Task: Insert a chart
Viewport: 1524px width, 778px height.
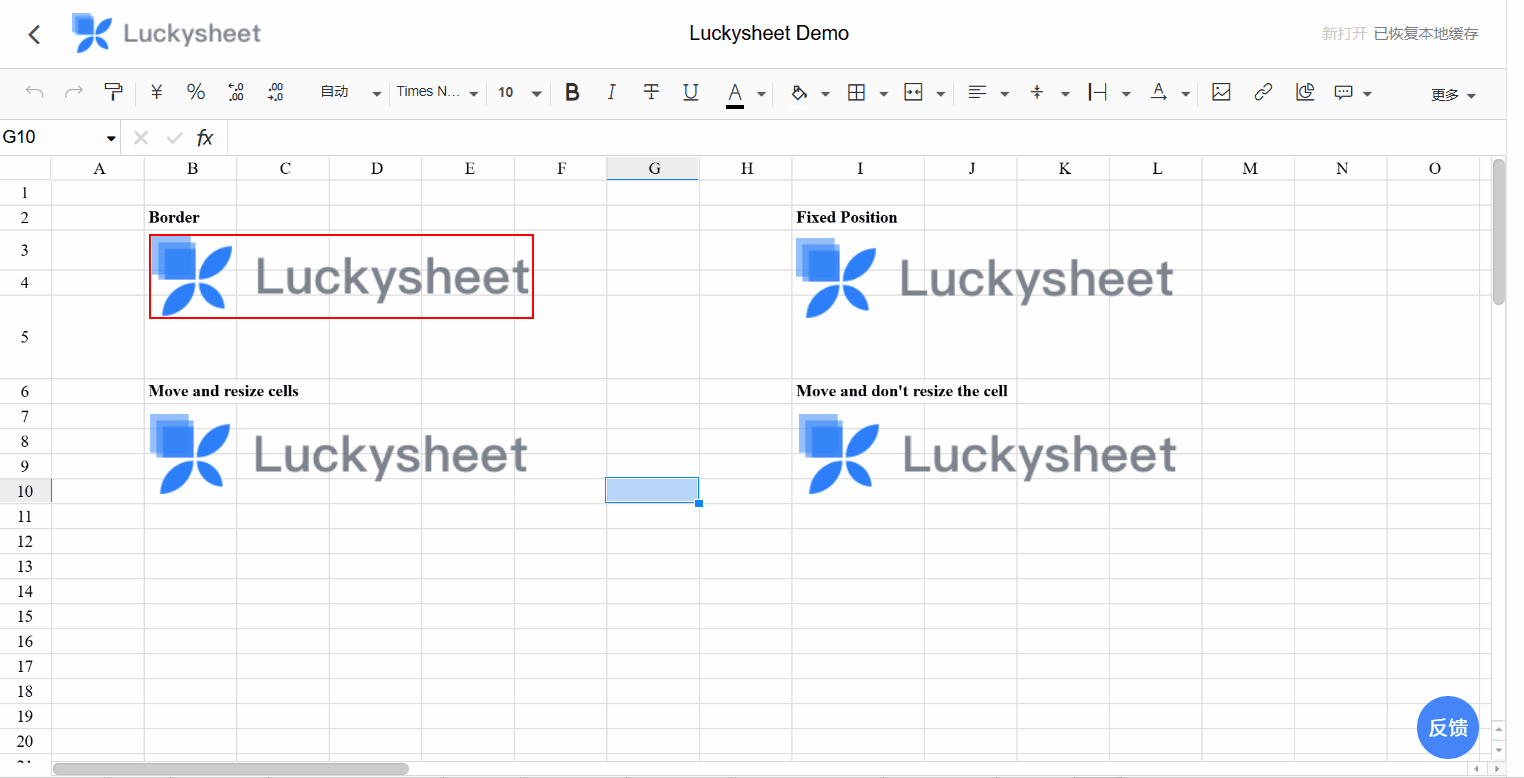Action: 1305,93
